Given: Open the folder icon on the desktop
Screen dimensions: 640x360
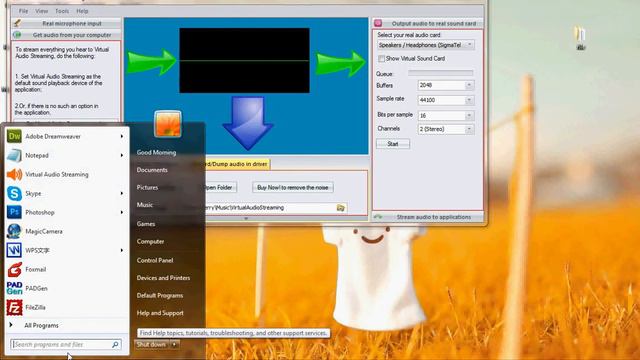Looking at the screenshot, I should pyautogui.click(x=580, y=38).
